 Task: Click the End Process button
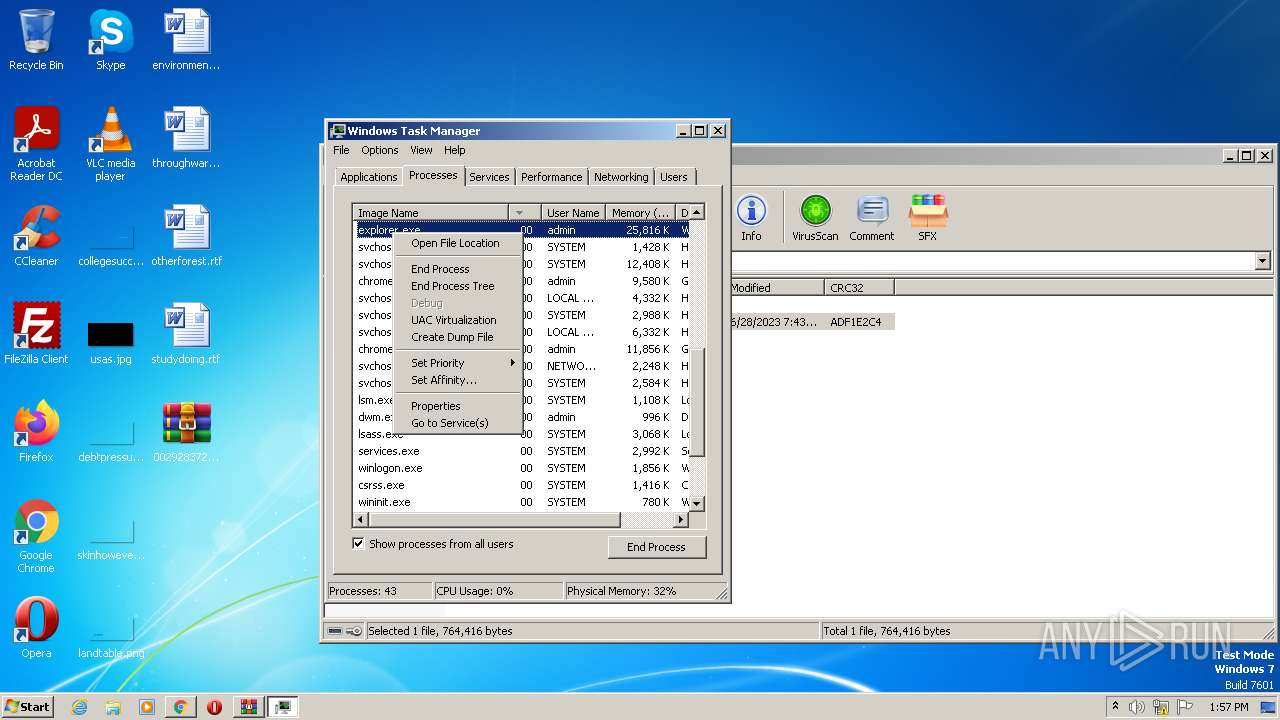tap(656, 547)
